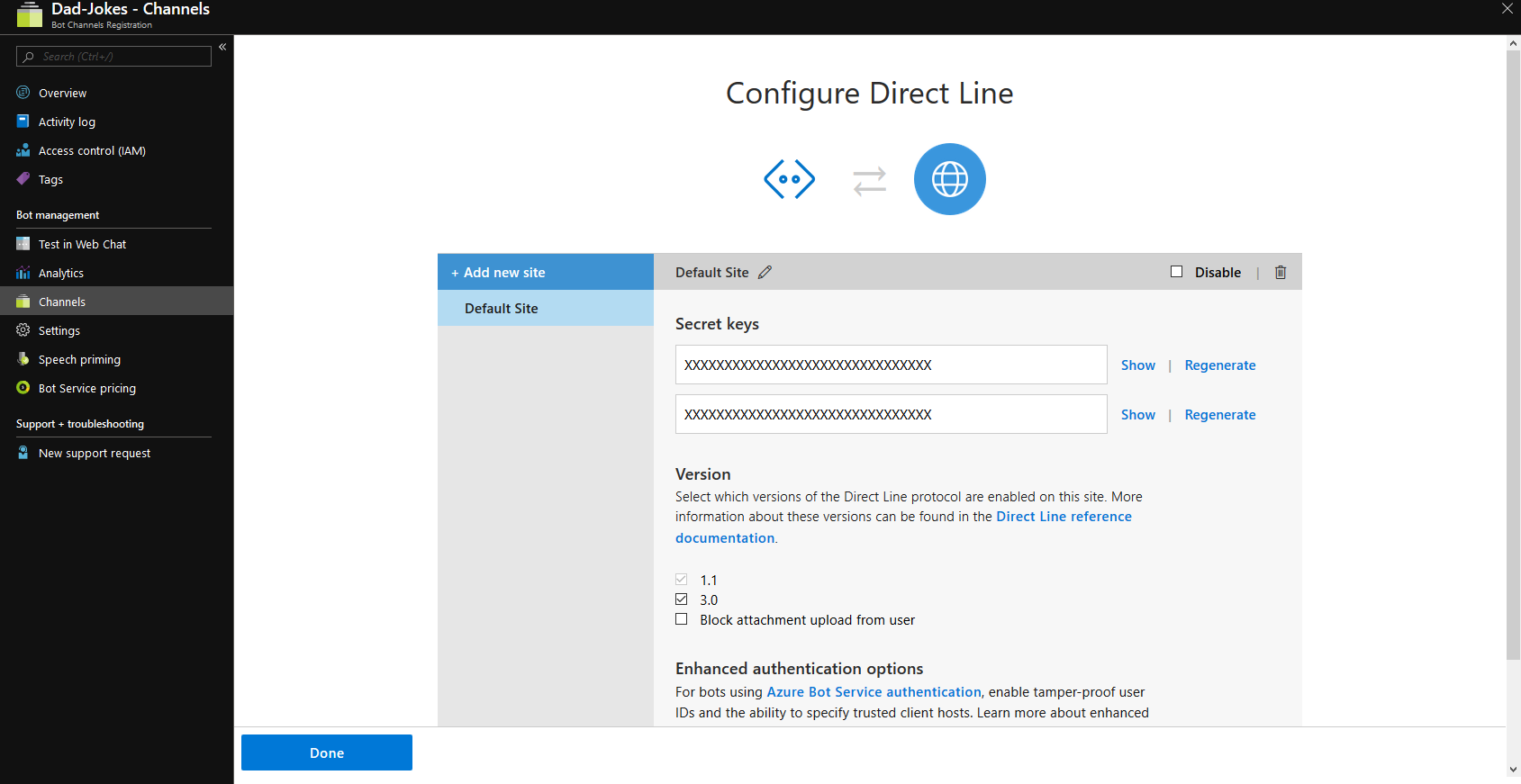Click the scrollbar down arrow
This screenshot has width=1521, height=784.
tap(1513, 770)
